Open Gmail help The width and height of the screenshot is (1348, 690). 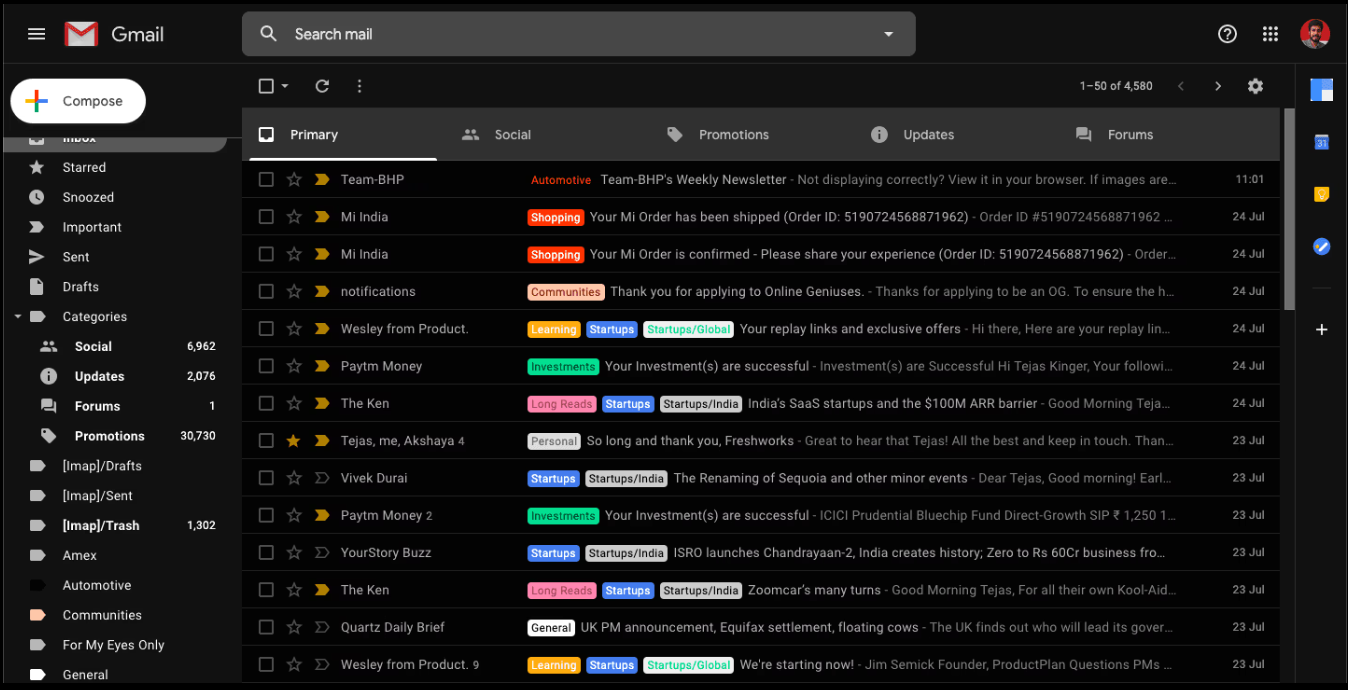1227,33
